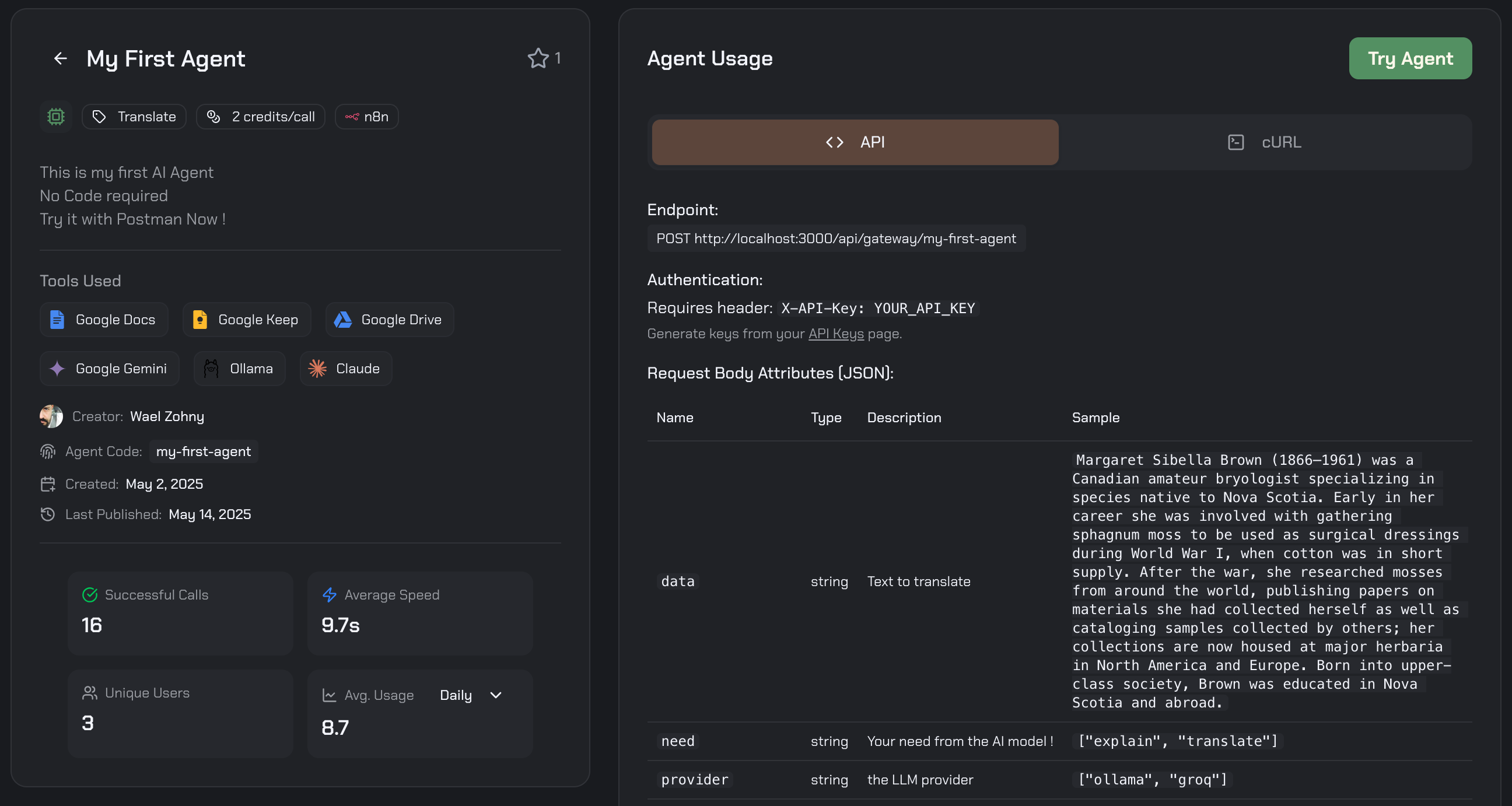Viewport: 1512px width, 806px height.
Task: Open the API Keys page link
Action: pos(835,334)
